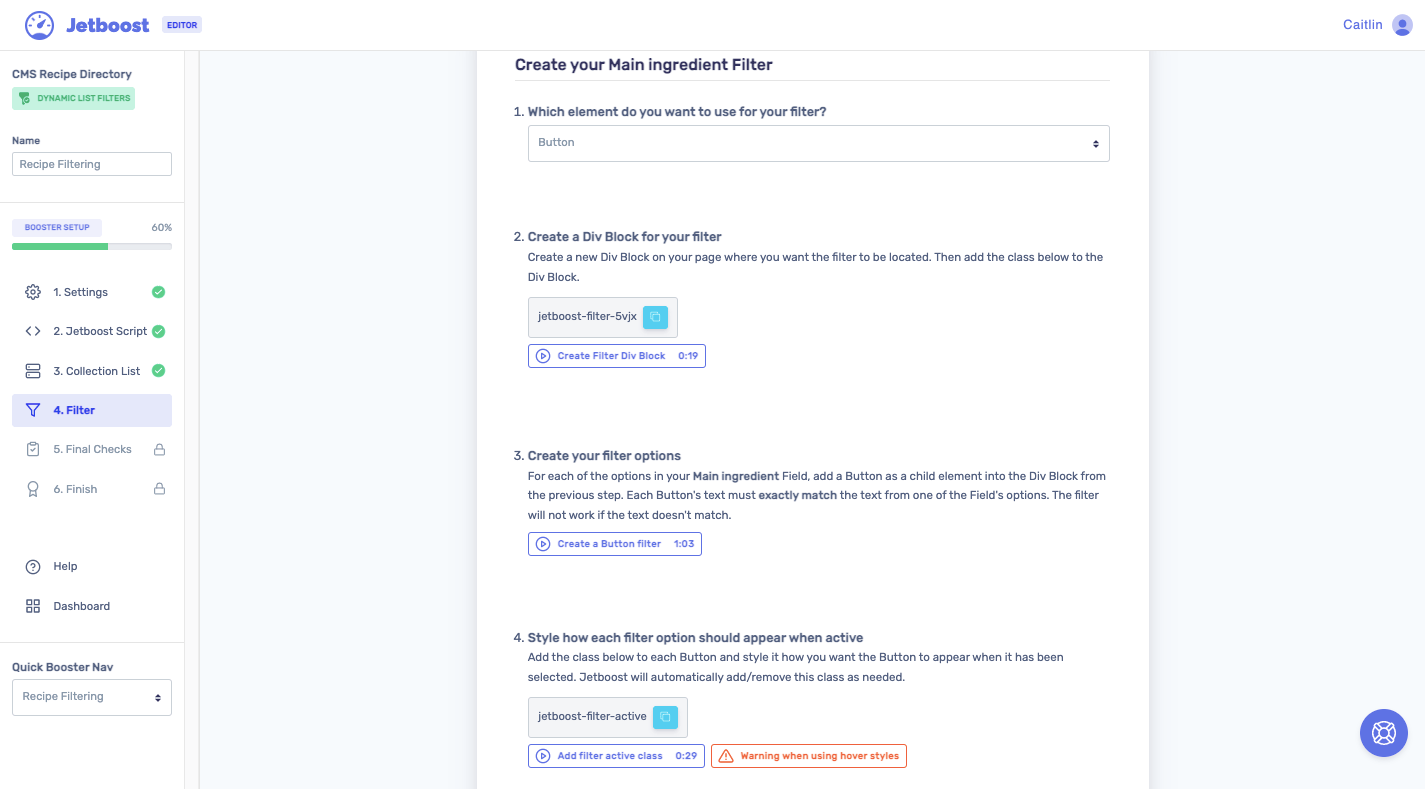Copy the jetboost-filter-active class name
The height and width of the screenshot is (789, 1425).
click(664, 717)
